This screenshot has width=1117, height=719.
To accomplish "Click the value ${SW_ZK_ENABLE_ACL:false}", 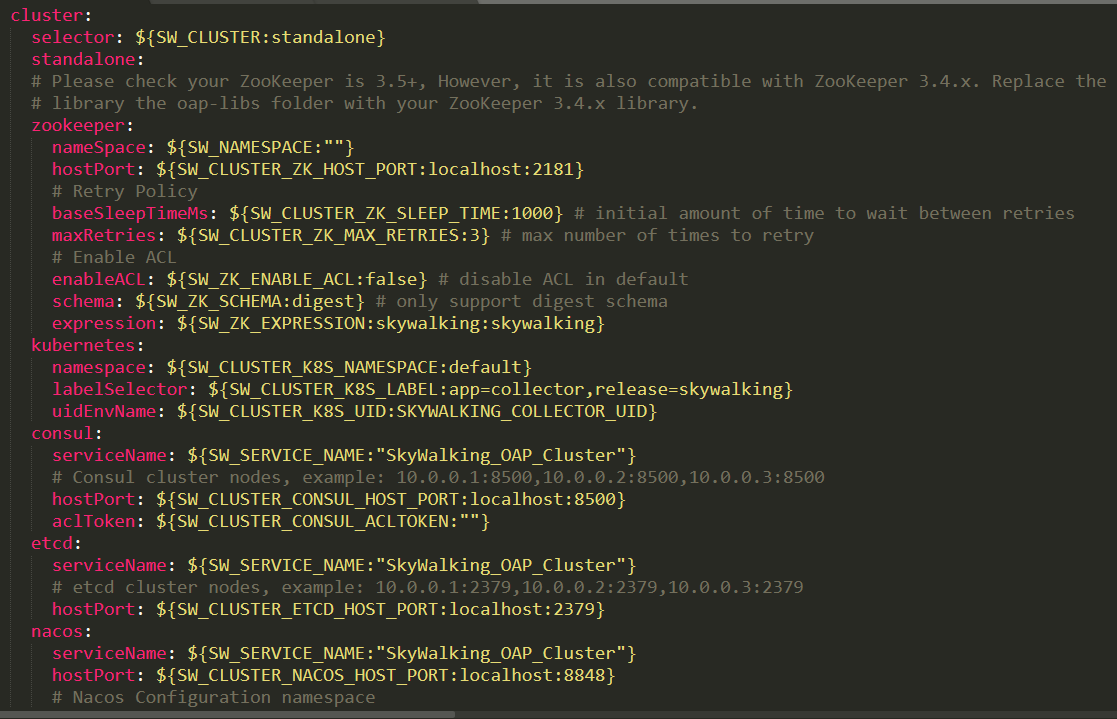I will [x=297, y=279].
